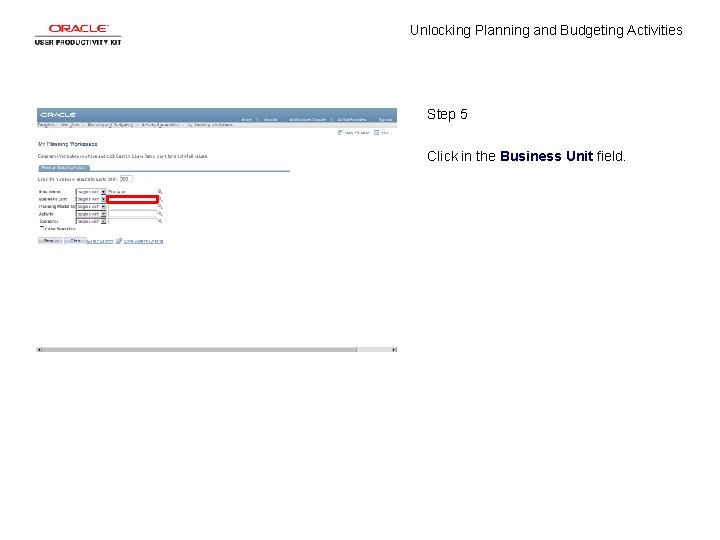Click the horizontal scrollbar thumb

pyautogui.click(x=199, y=349)
